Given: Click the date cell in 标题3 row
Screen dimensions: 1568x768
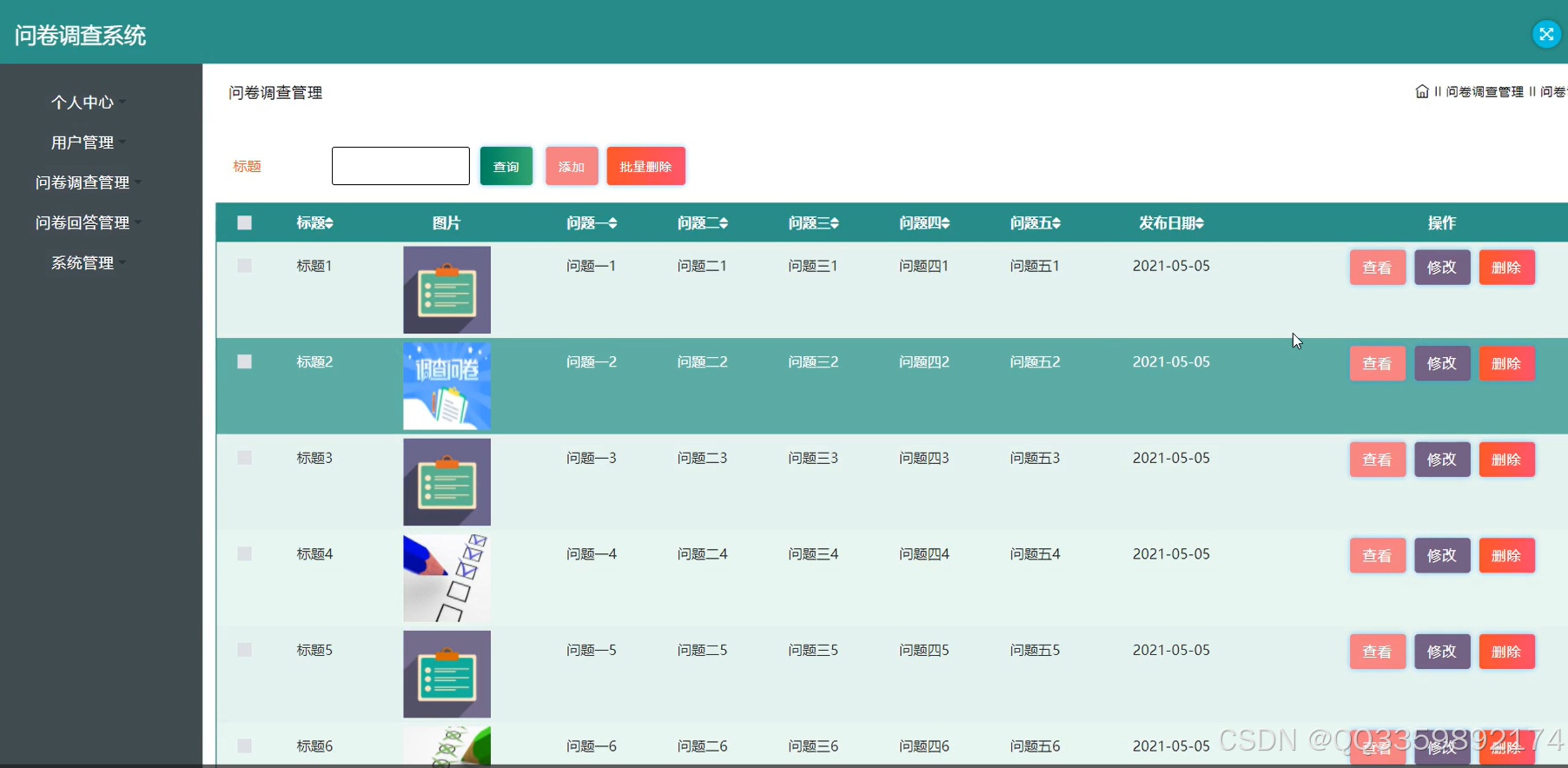Looking at the screenshot, I should (1171, 458).
